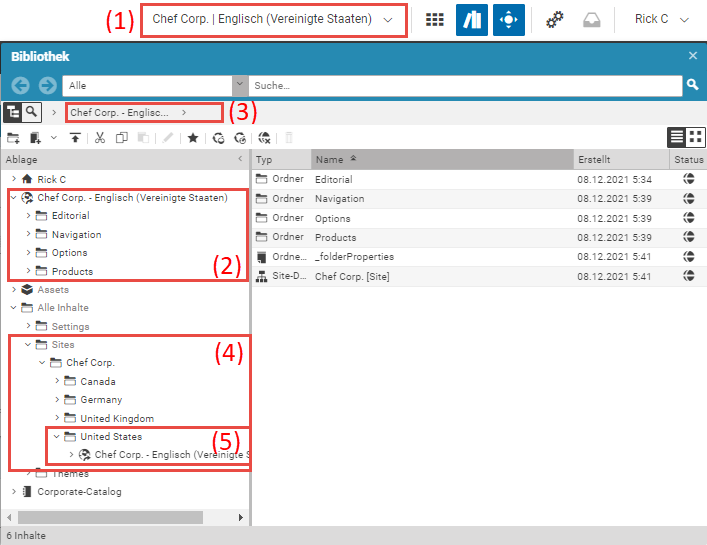The image size is (707, 545).
Task: Click the scissors cut icon
Action: tap(100, 138)
